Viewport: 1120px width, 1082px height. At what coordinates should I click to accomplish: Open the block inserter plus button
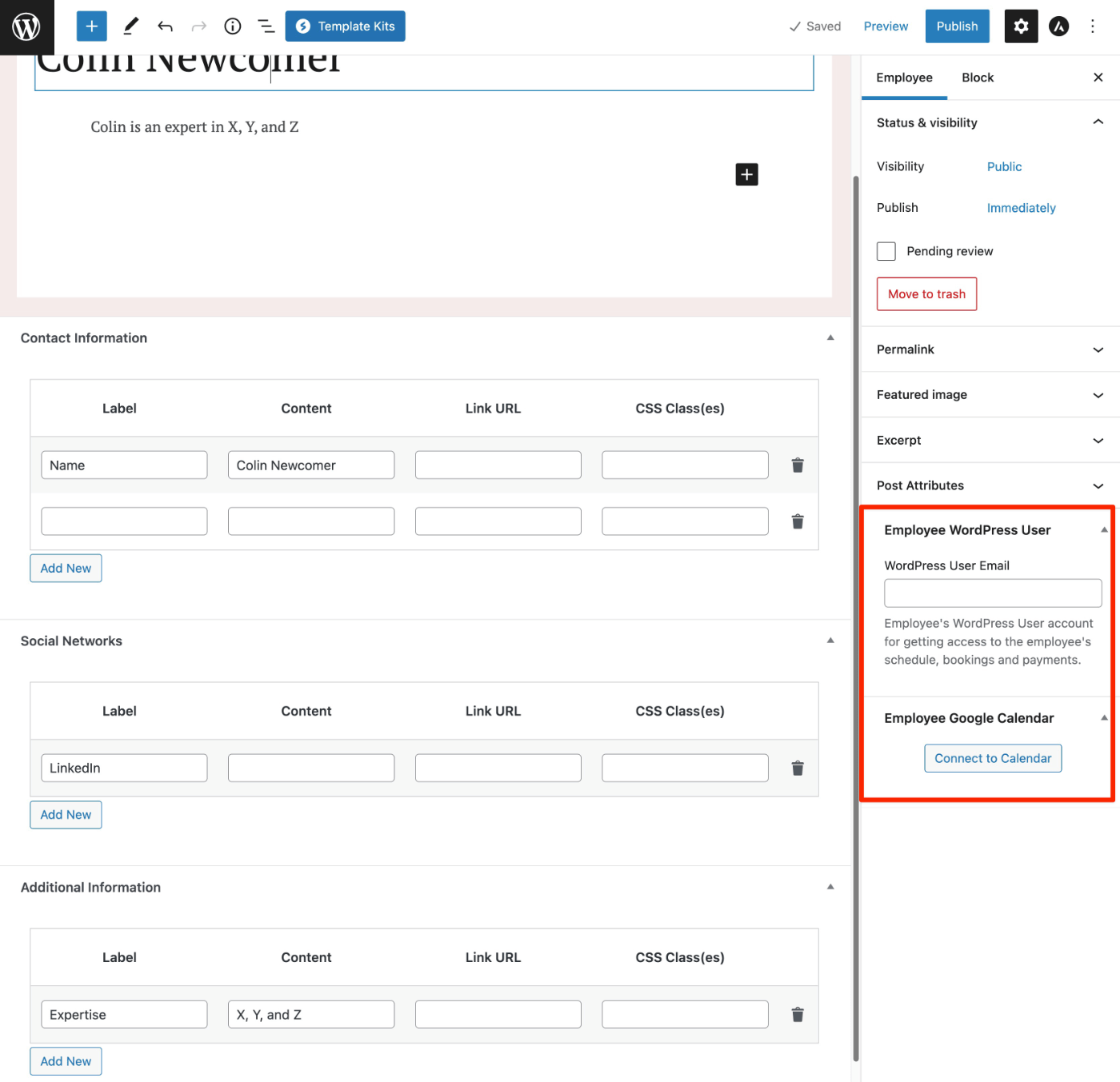pyautogui.click(x=91, y=26)
